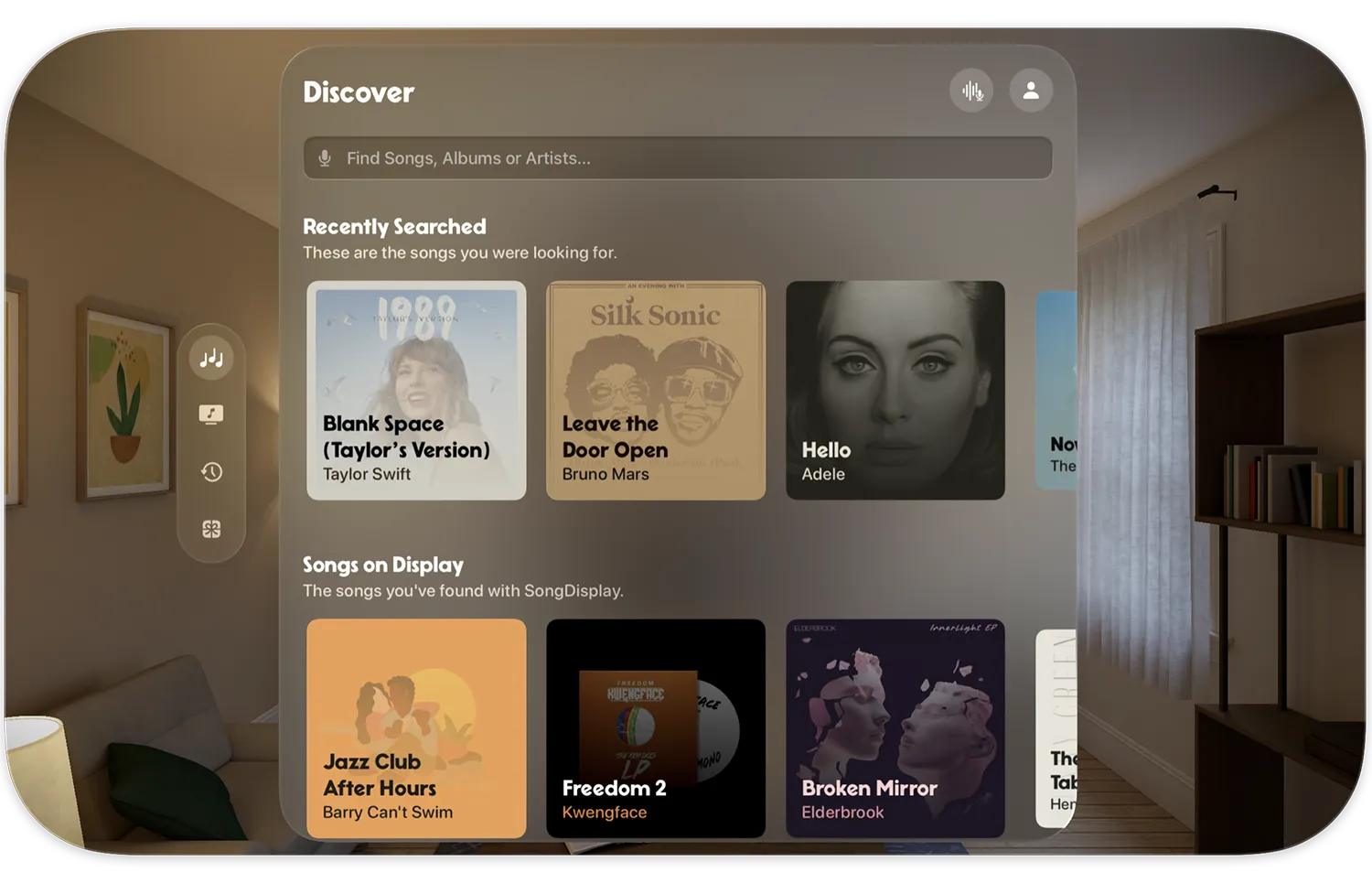Tap the microphone icon in search field
Viewport: 1372px width, 883px height.
325,158
